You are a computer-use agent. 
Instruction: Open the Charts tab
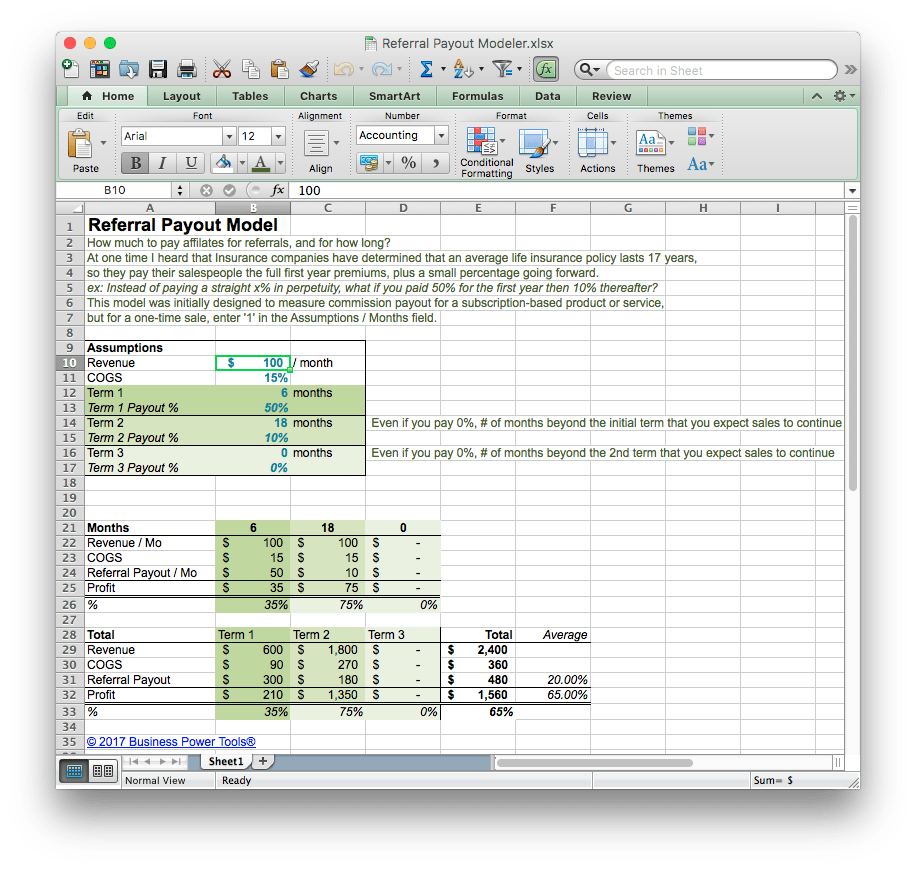pyautogui.click(x=319, y=96)
